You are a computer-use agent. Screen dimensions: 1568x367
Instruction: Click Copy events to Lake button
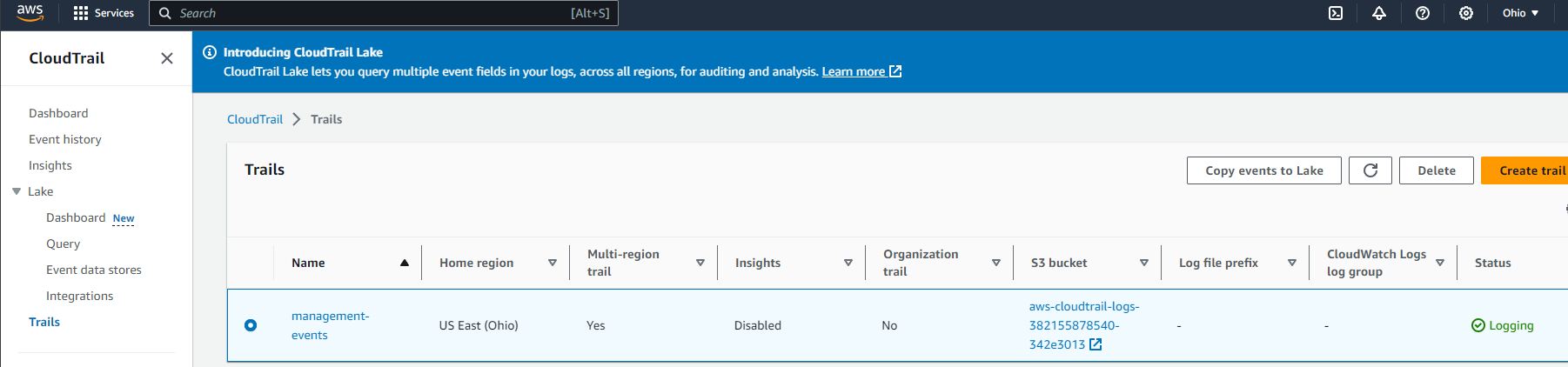point(1263,170)
